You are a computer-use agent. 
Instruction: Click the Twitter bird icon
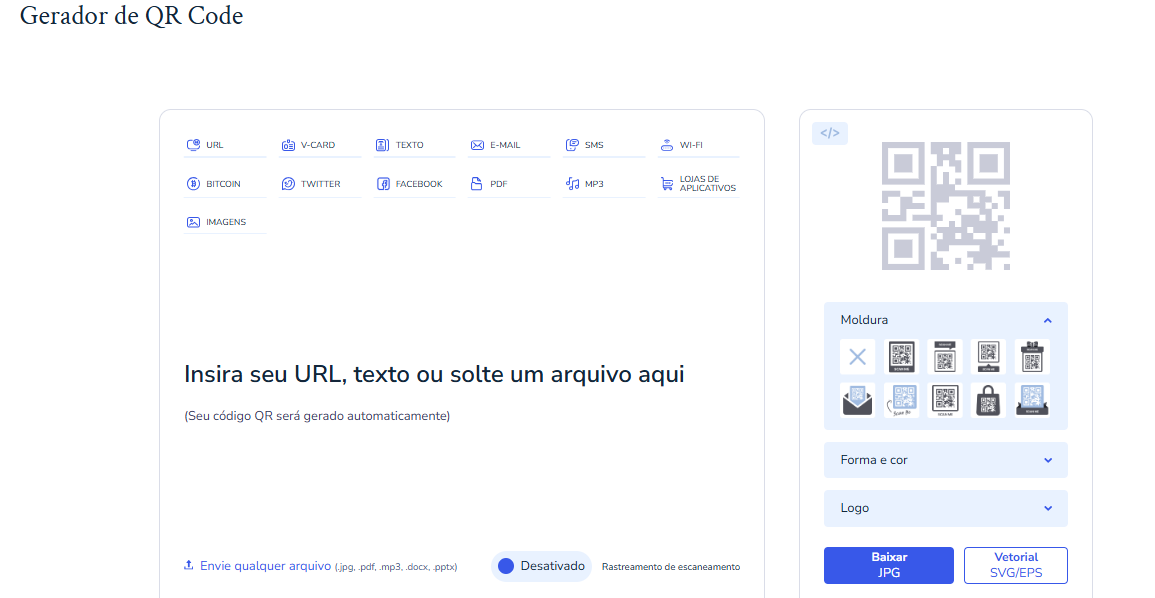[288, 183]
